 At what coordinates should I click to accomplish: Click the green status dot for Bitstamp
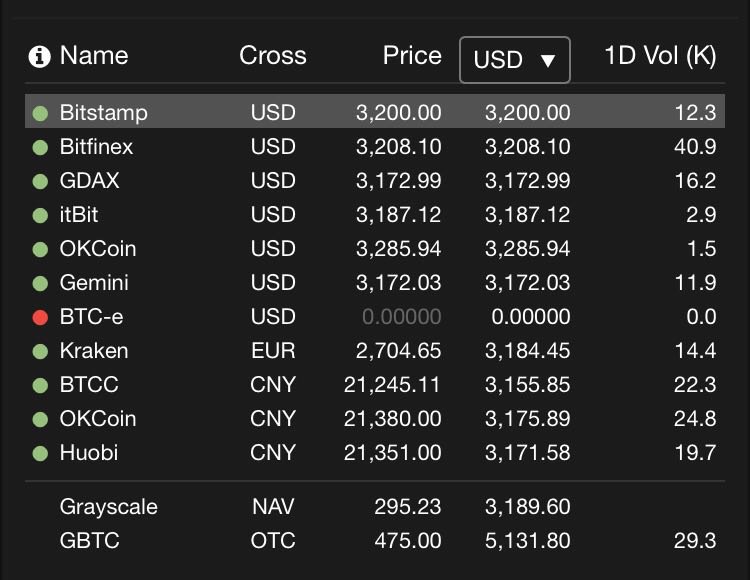click(x=40, y=113)
